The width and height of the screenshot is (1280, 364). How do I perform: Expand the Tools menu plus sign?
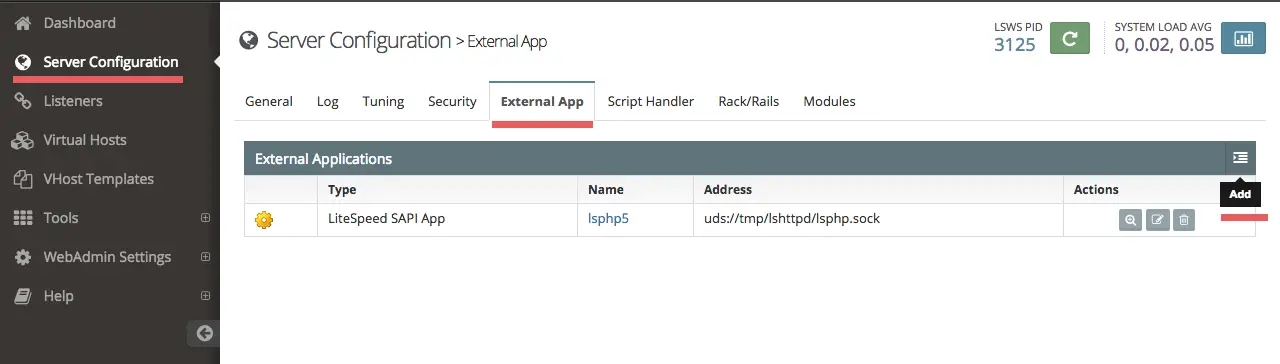point(205,218)
